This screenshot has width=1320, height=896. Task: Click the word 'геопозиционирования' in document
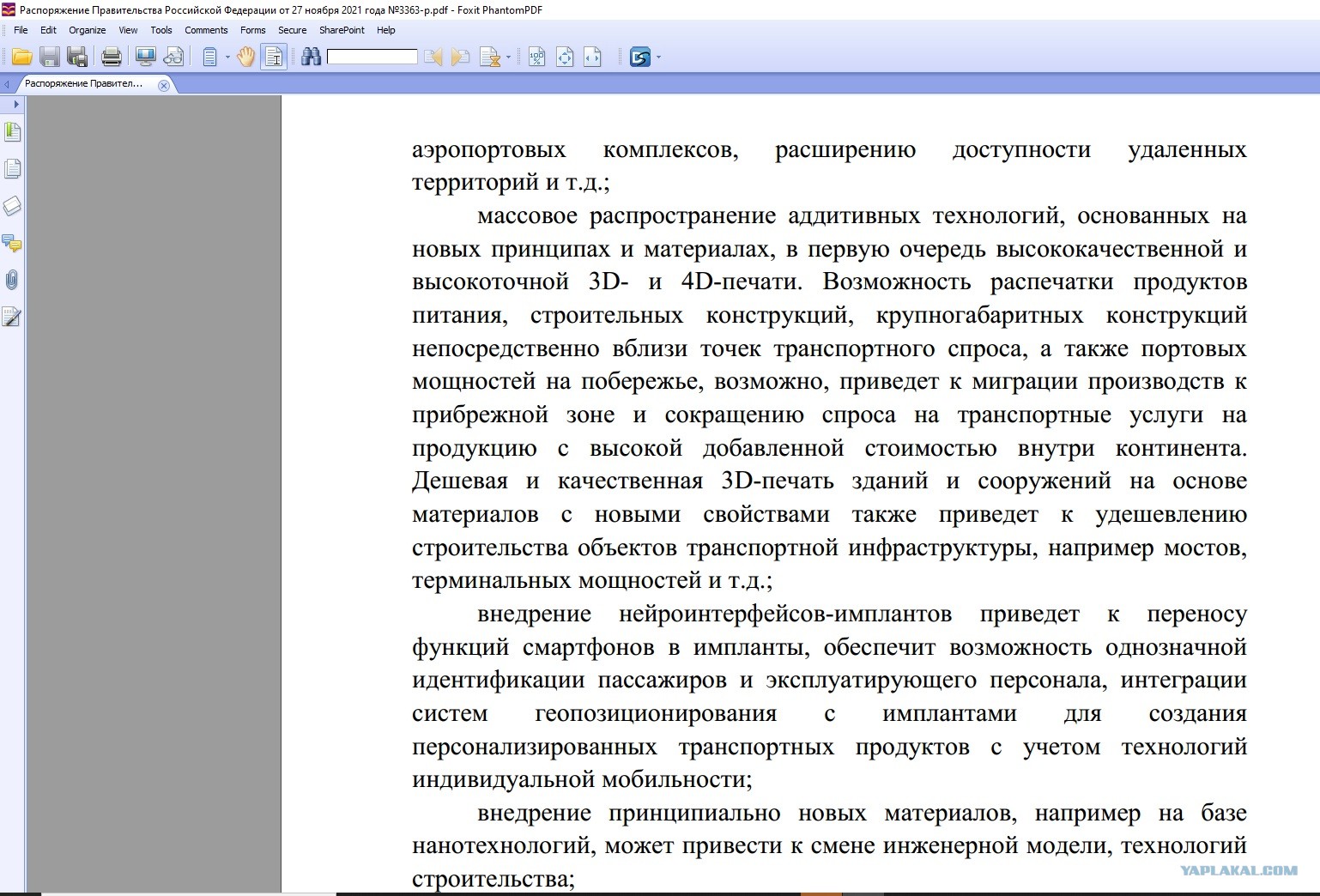pyautogui.click(x=656, y=714)
